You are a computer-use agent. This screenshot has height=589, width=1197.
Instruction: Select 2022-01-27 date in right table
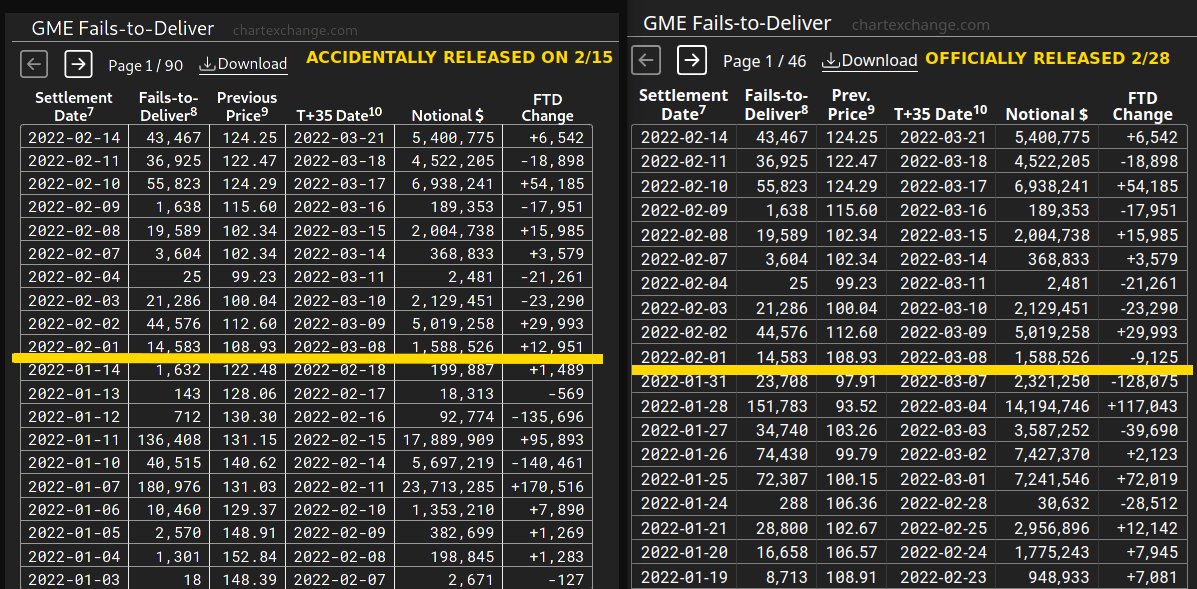tap(685, 431)
